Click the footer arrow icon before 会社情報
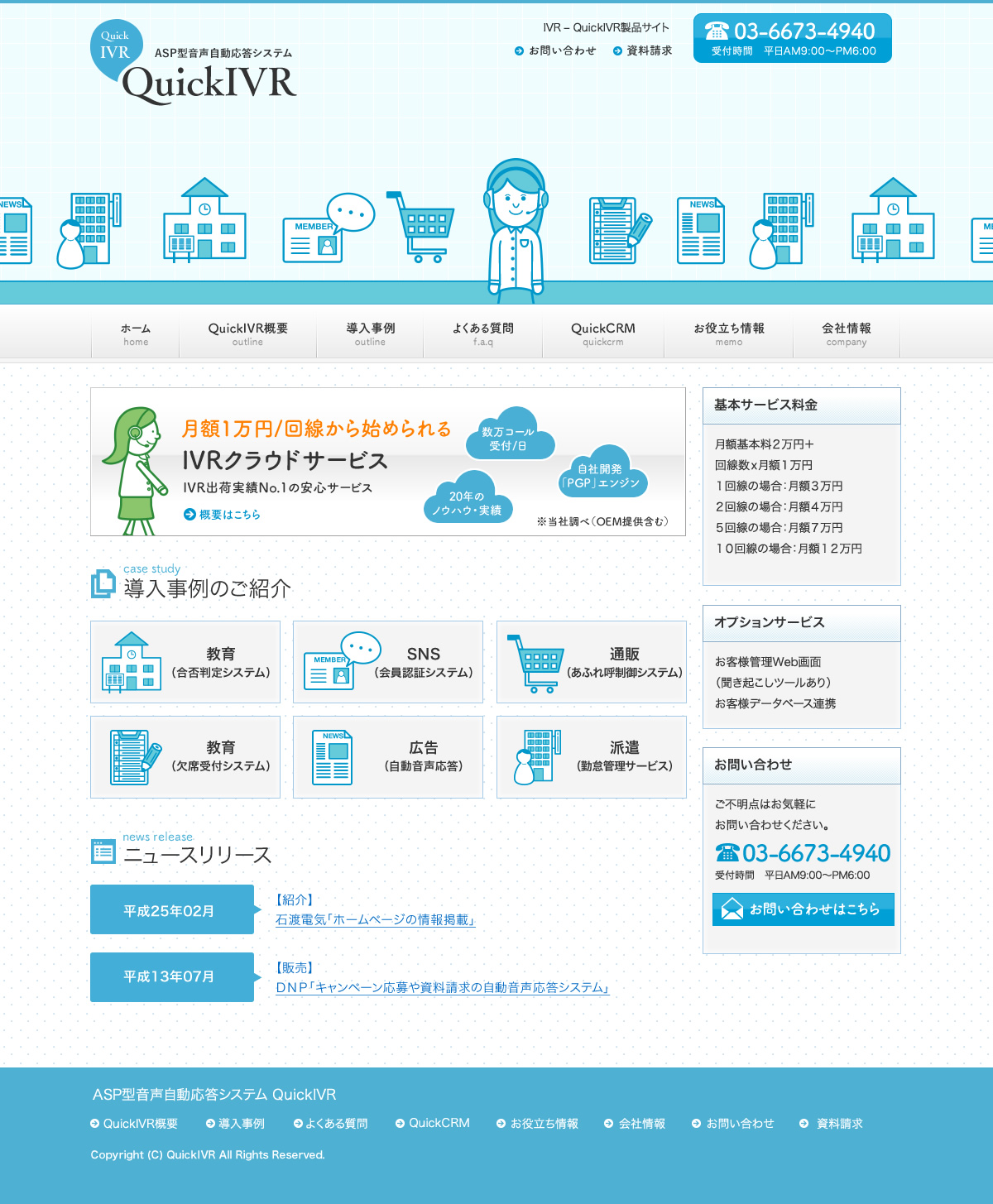The width and height of the screenshot is (993, 1204). (x=609, y=1124)
